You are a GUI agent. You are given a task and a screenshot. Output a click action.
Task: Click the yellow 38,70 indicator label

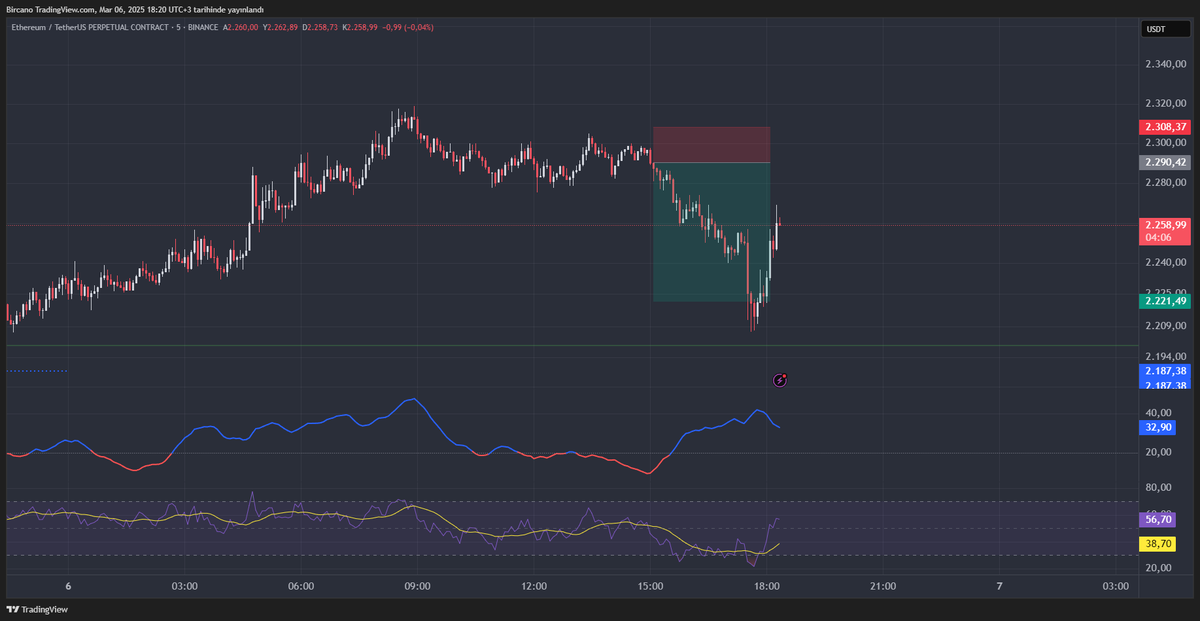coord(1157,543)
